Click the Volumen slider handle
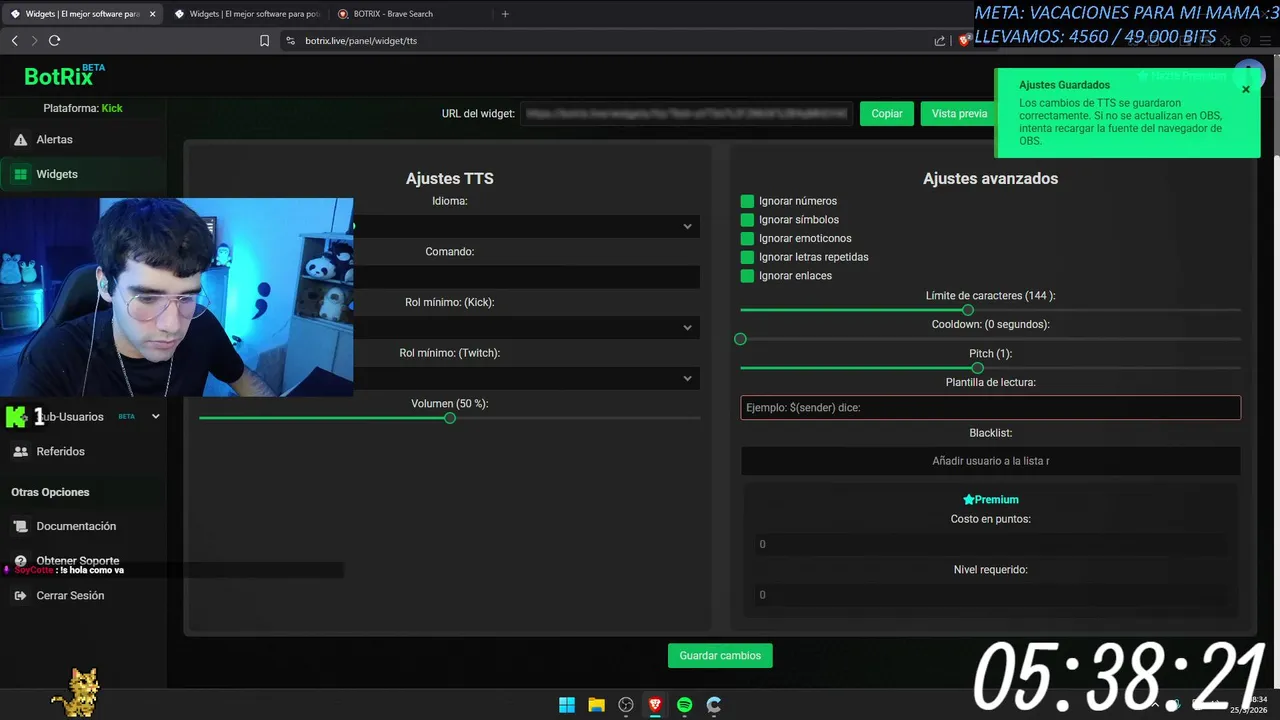This screenshot has height=720, width=1280. point(450,418)
